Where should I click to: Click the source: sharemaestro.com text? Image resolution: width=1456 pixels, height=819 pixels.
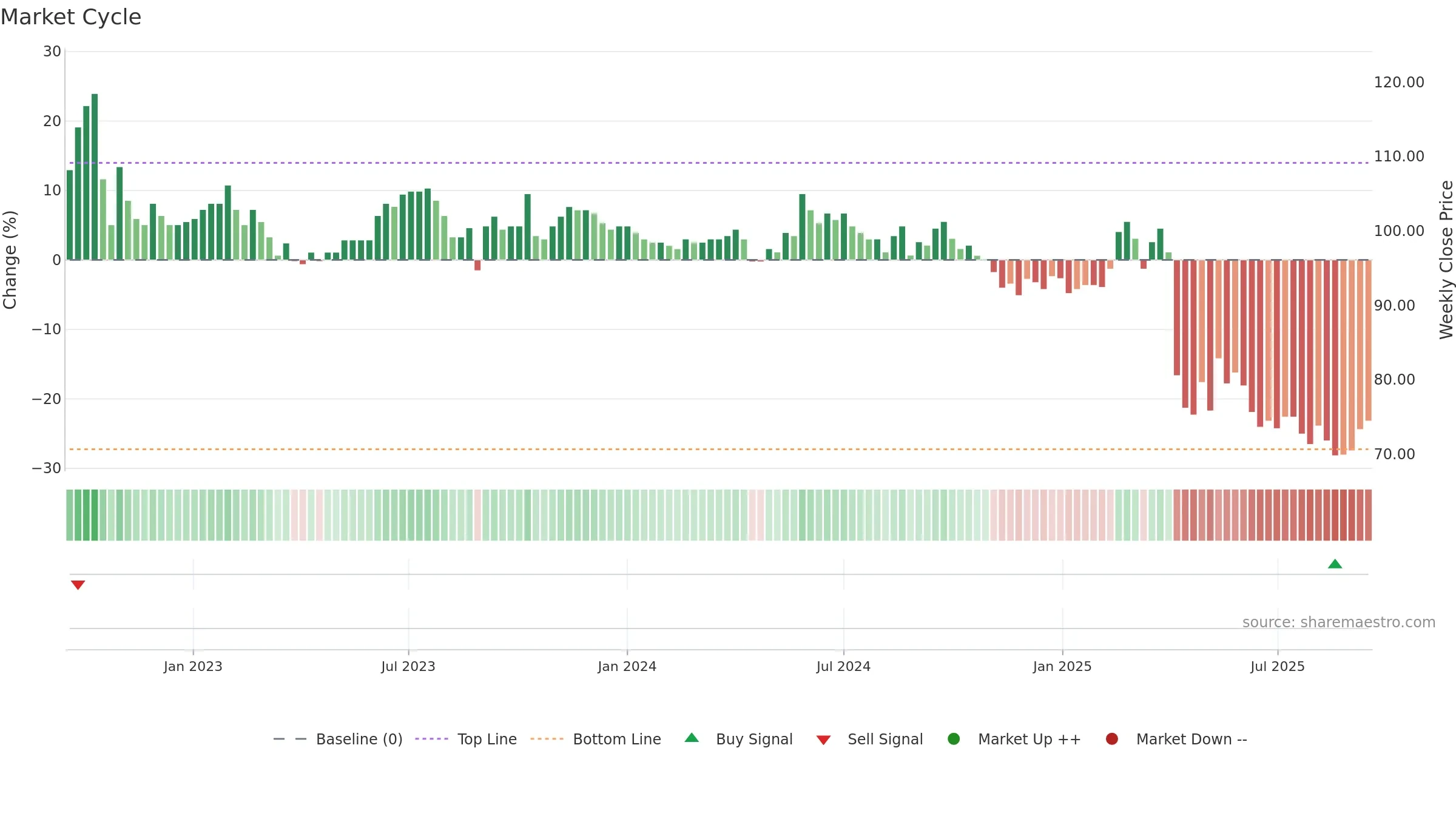(1339, 622)
